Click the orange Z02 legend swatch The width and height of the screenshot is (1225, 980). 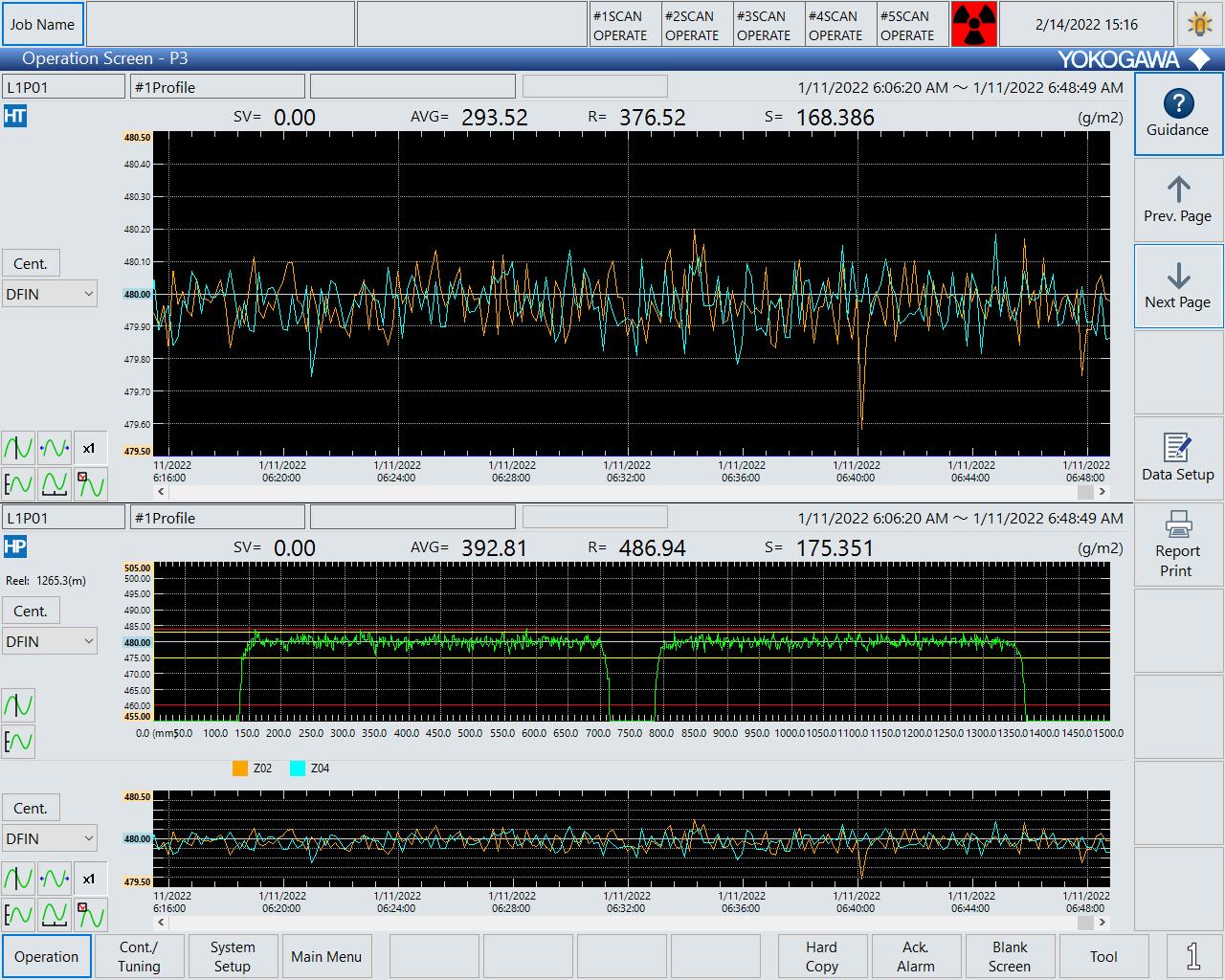click(x=240, y=768)
